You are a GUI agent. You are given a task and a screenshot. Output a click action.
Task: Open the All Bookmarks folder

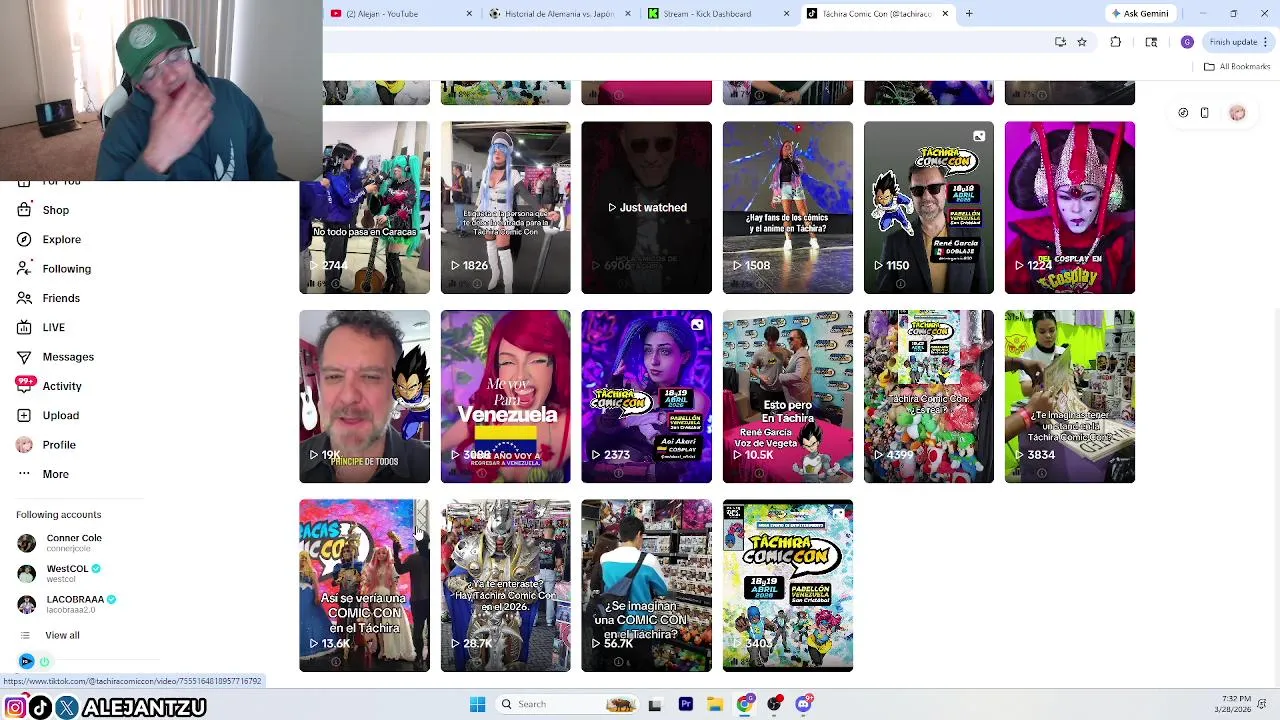(x=1237, y=66)
